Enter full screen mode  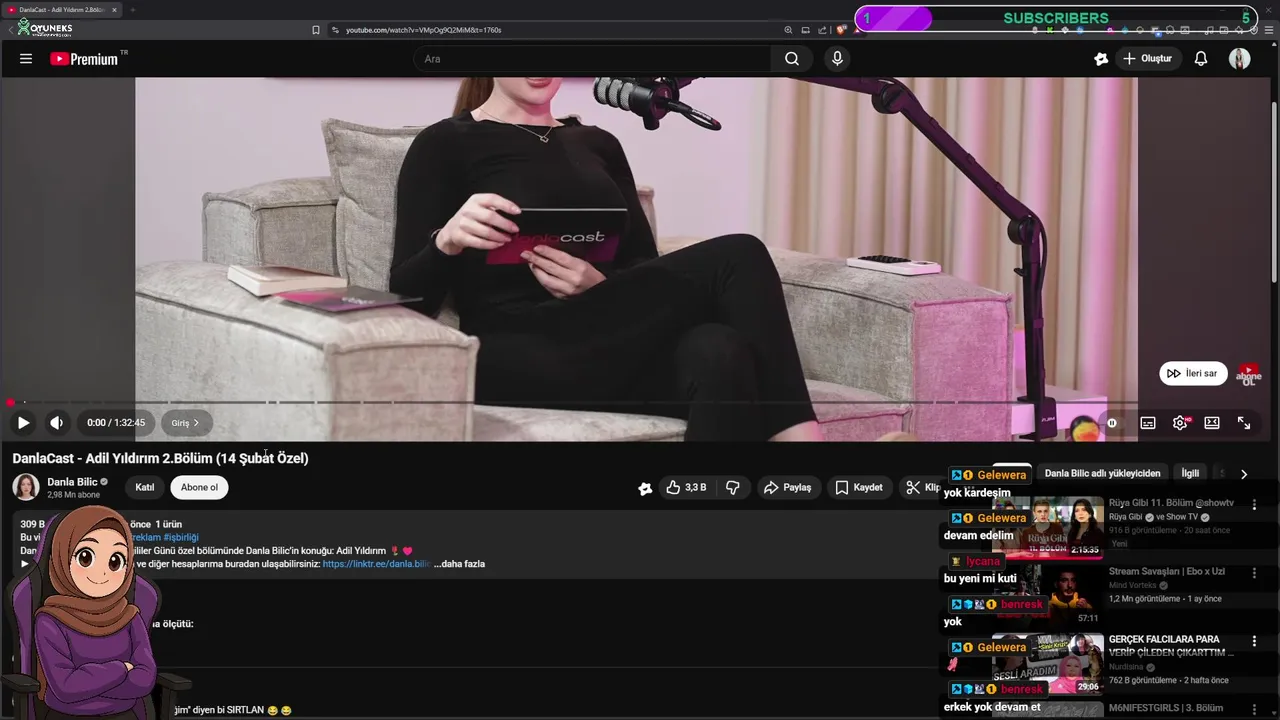pos(1244,423)
